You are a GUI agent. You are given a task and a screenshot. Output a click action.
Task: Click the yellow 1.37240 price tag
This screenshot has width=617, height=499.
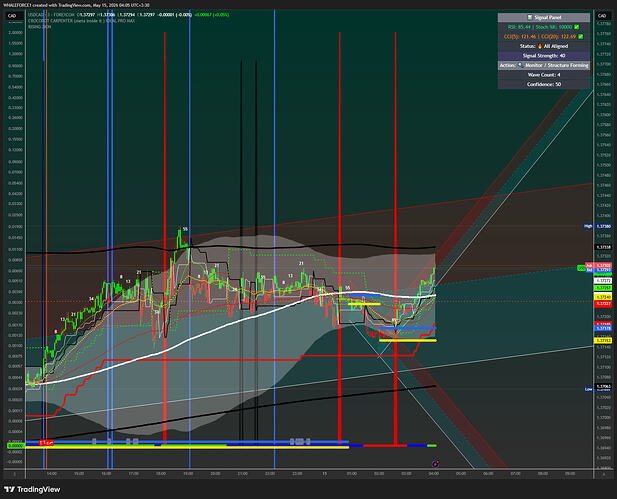603,297
